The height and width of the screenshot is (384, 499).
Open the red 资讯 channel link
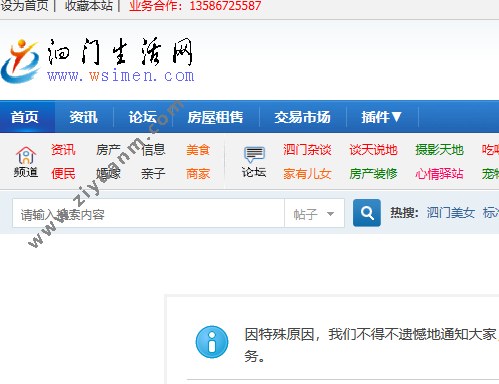[x=63, y=150]
